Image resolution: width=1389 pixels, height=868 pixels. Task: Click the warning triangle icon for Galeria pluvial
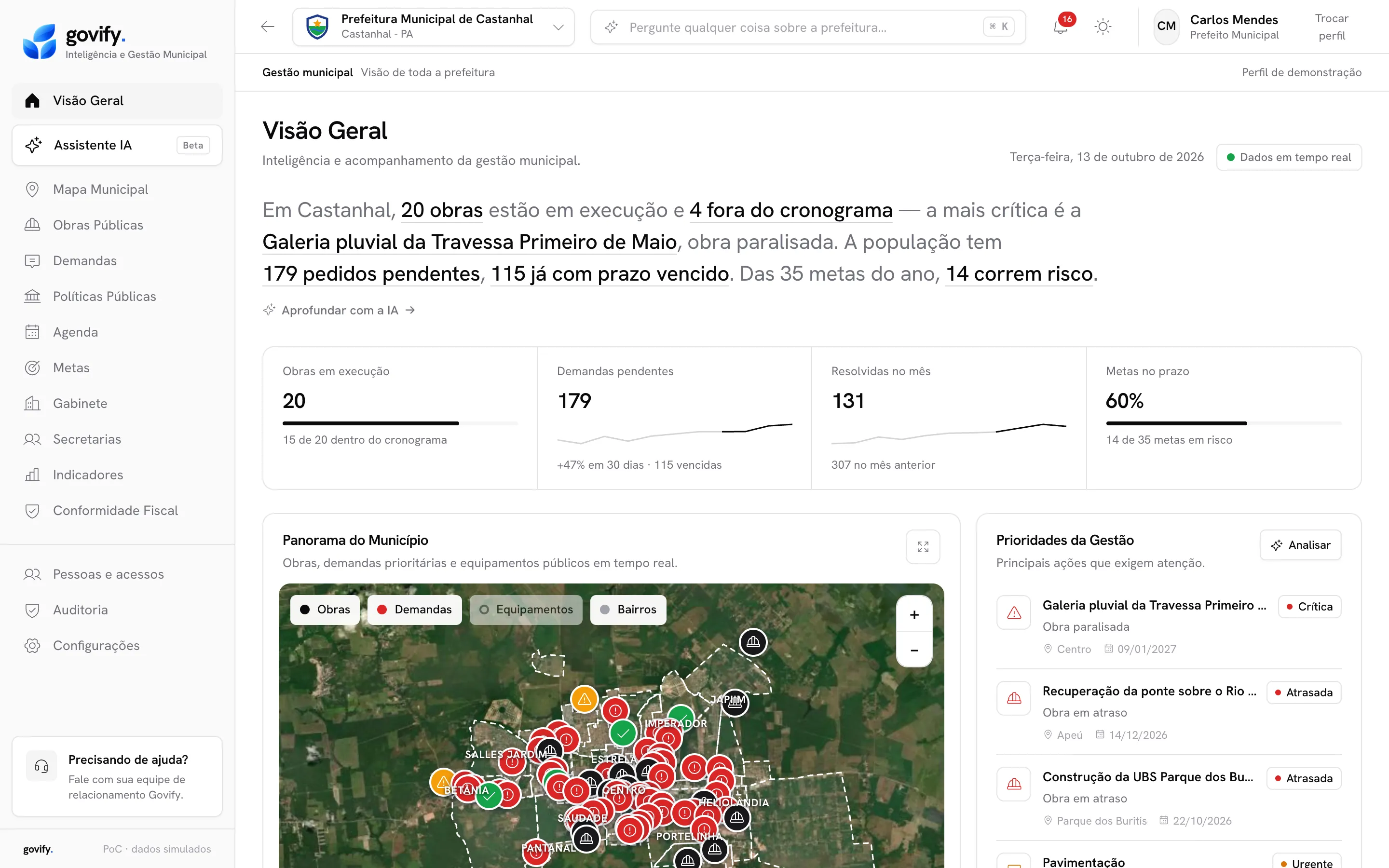tap(1014, 612)
